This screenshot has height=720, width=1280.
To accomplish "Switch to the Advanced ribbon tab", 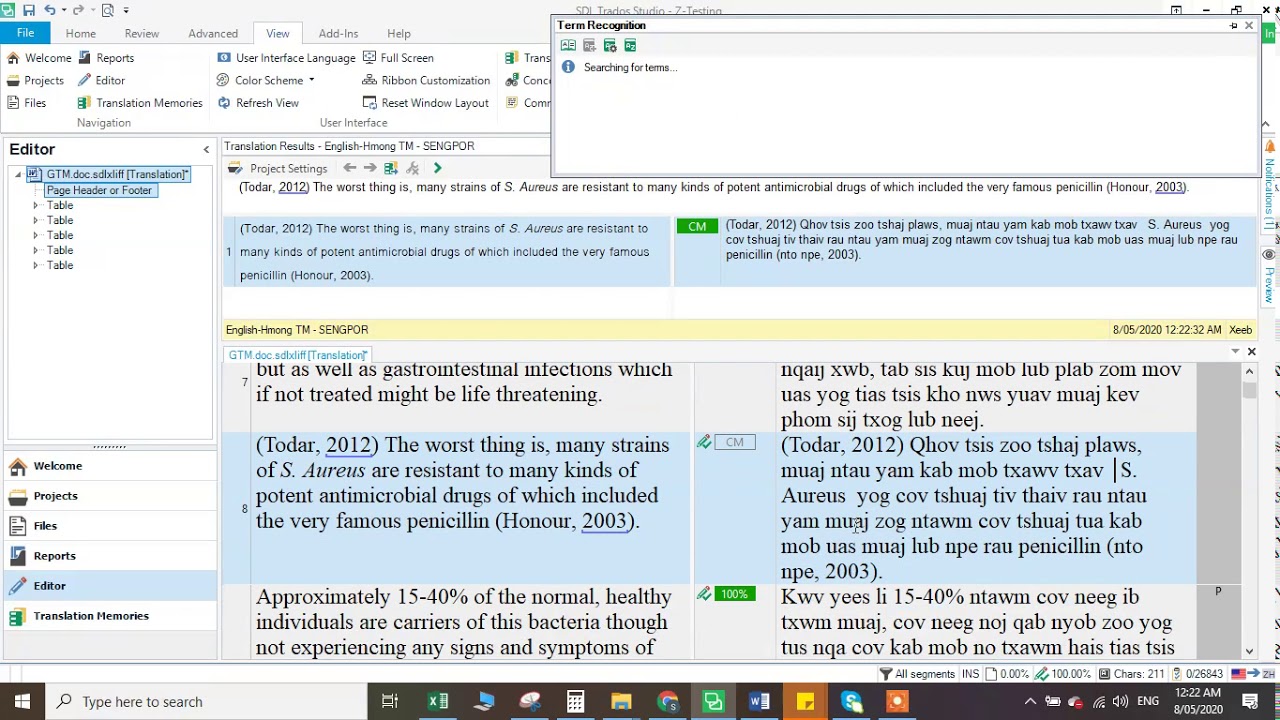I will [x=213, y=34].
